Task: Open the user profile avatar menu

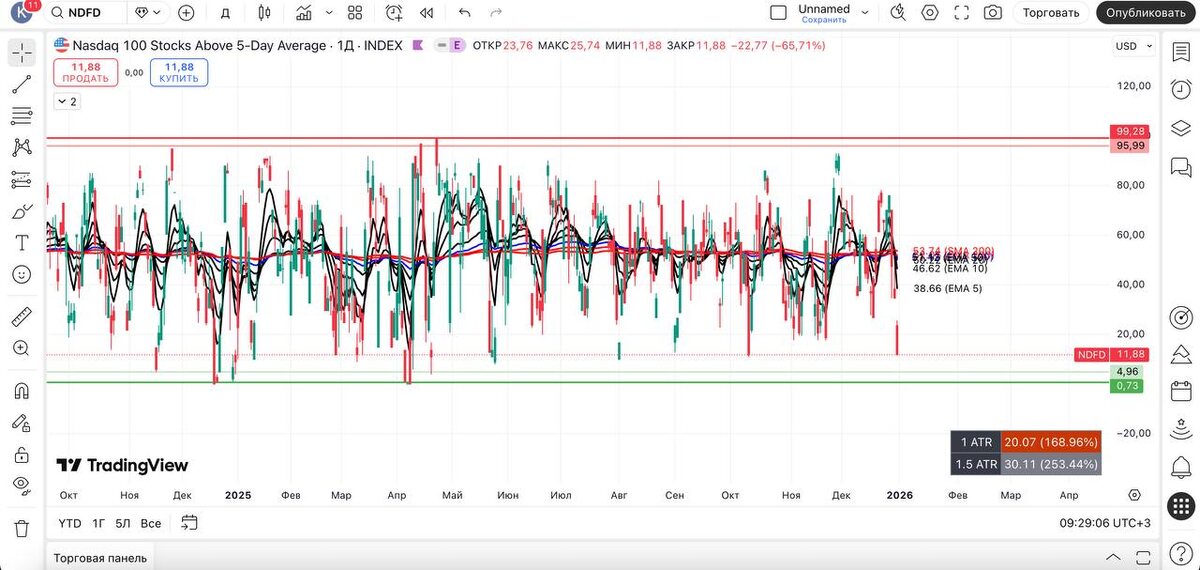Action: pos(22,12)
